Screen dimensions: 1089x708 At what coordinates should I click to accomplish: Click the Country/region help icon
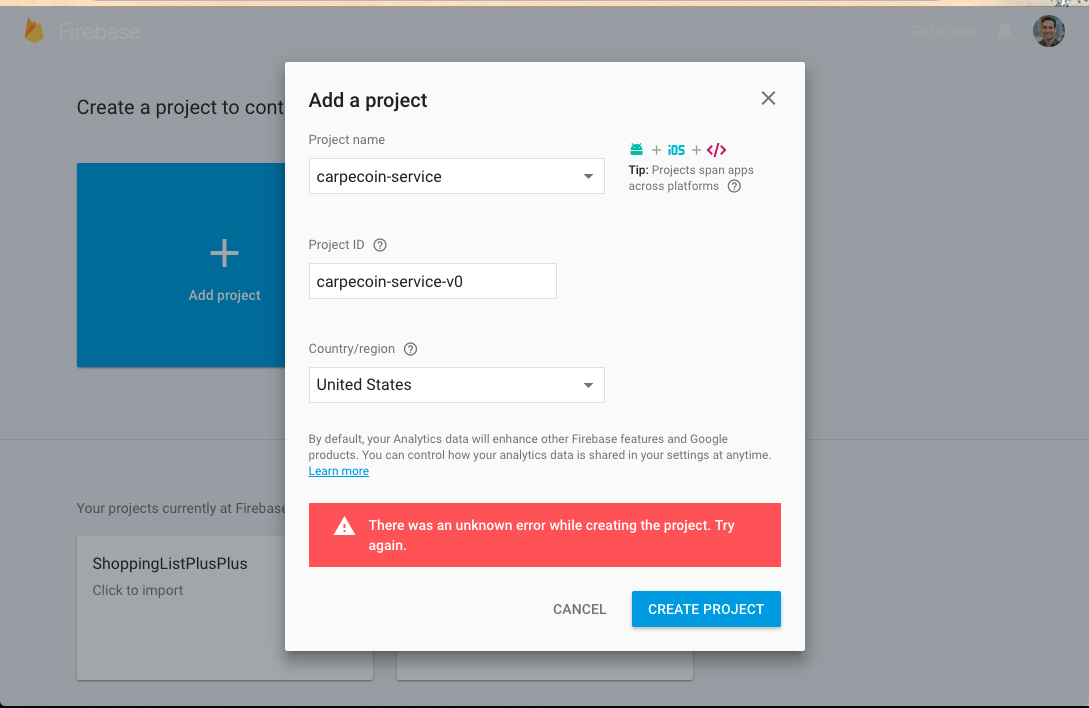click(x=410, y=349)
